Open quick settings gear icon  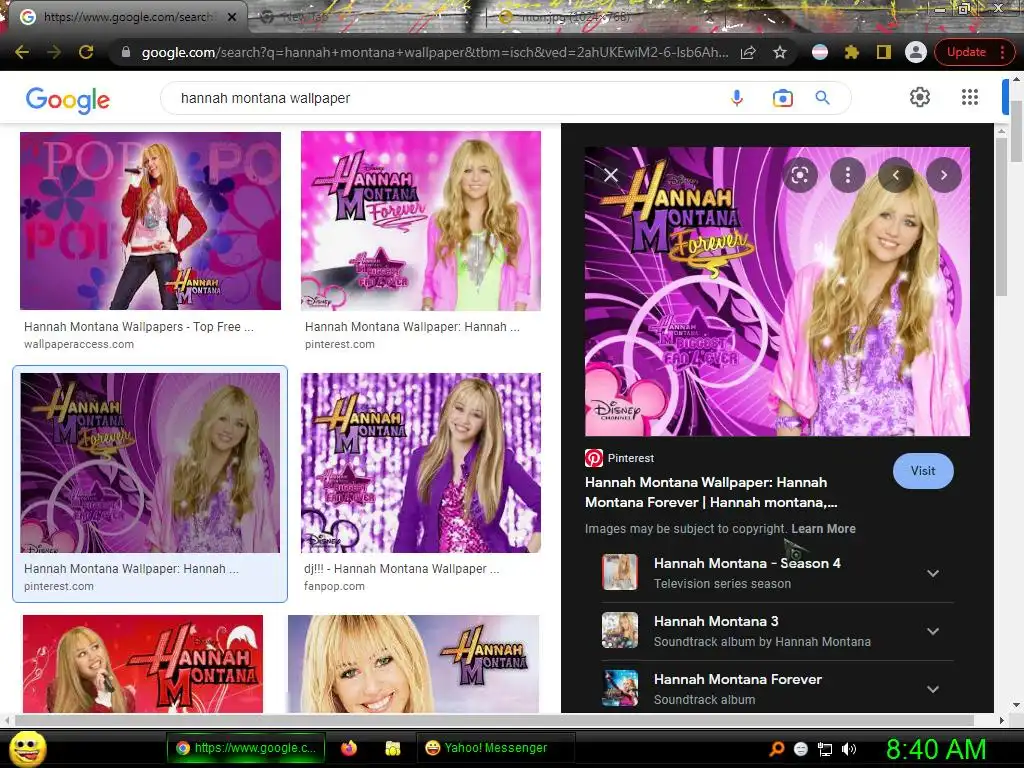tap(920, 97)
